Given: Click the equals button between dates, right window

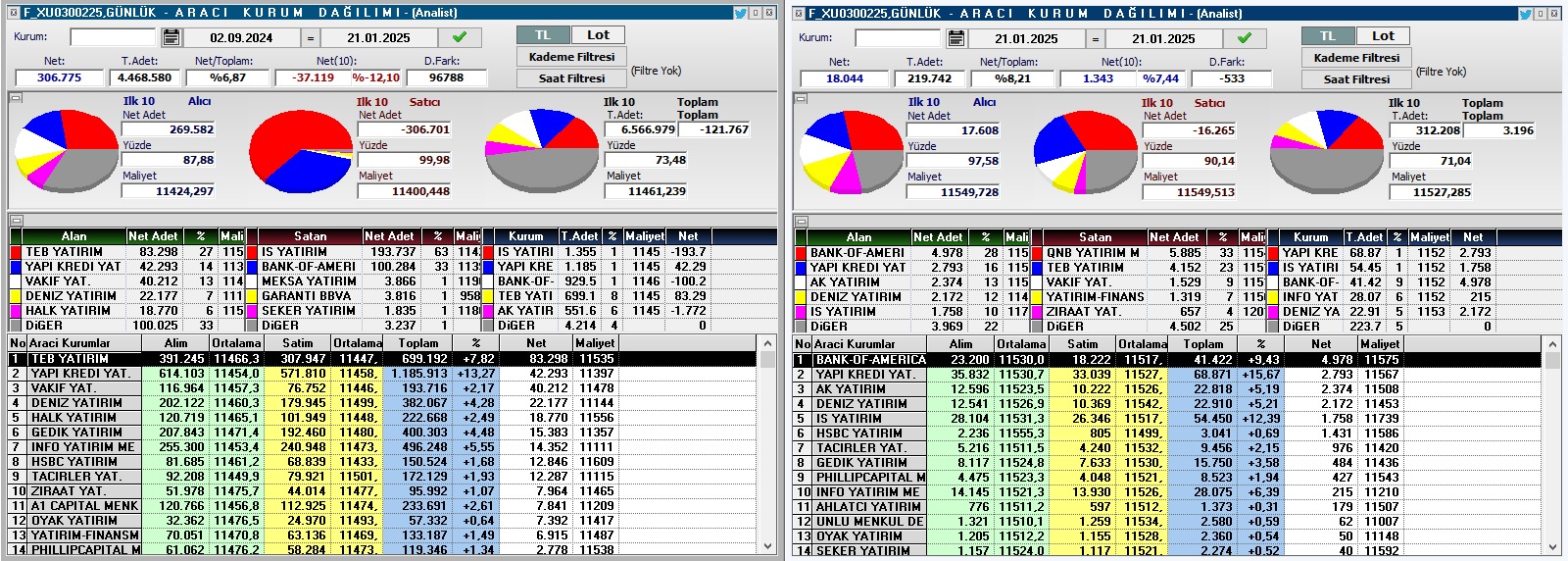Looking at the screenshot, I should coord(1095,38).
